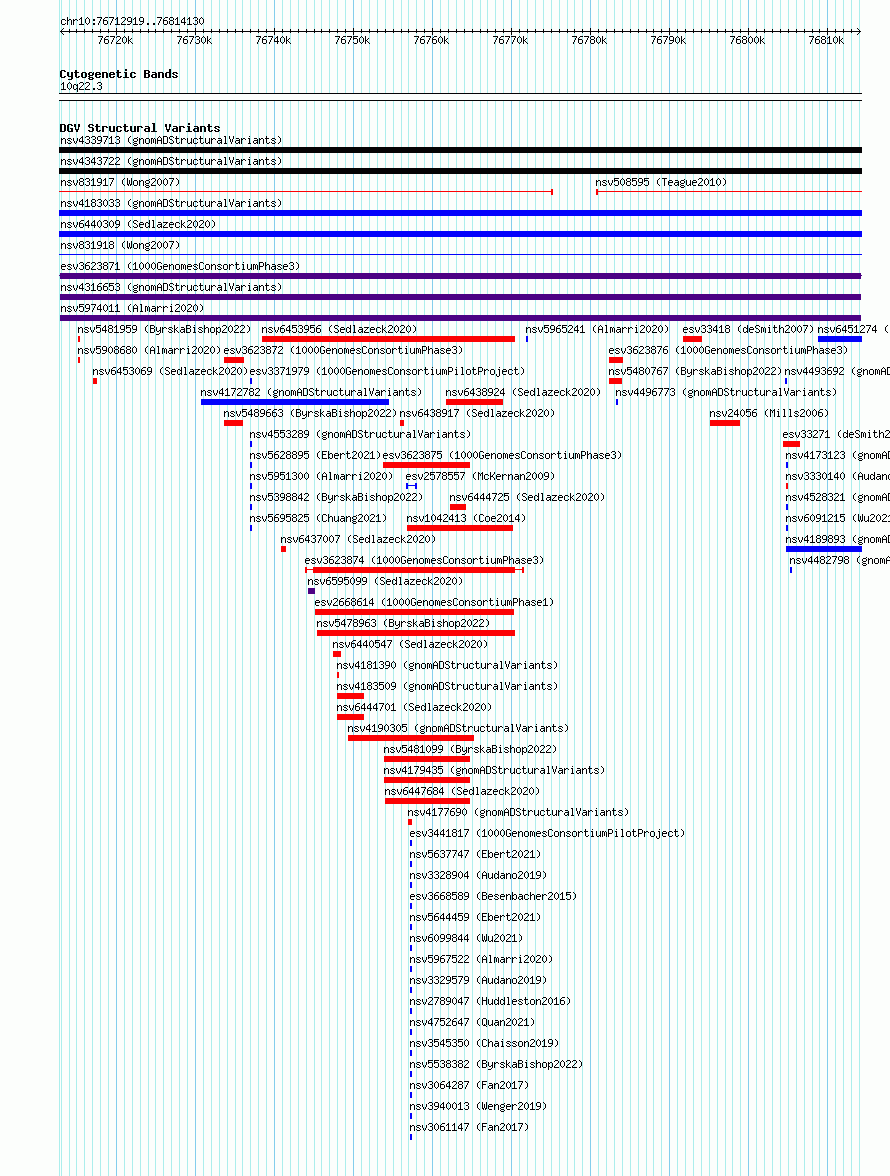Click nsv2789047 (Huddleston2016) label
Viewport: 890px width, 1176px height.
pos(490,1001)
